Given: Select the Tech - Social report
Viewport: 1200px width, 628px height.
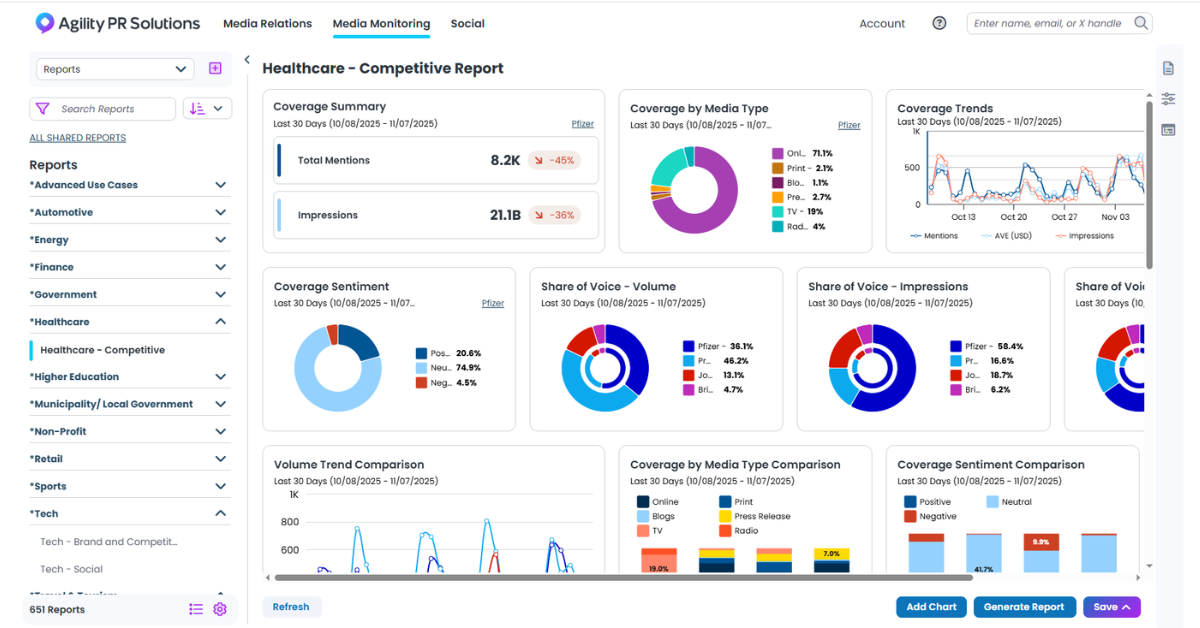Looking at the screenshot, I should (x=71, y=569).
